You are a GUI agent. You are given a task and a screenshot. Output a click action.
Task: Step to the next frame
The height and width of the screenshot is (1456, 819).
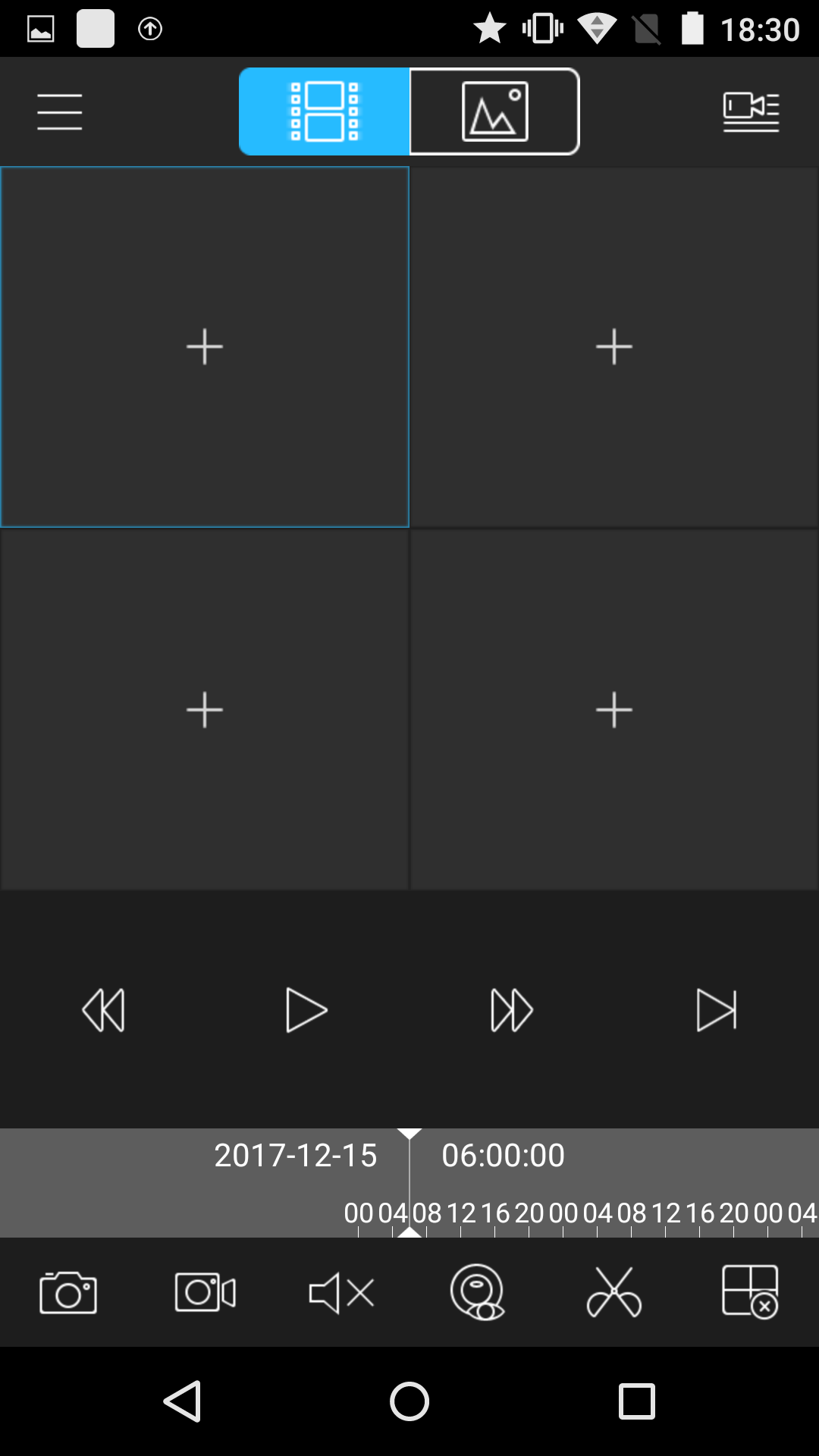coord(717,1010)
